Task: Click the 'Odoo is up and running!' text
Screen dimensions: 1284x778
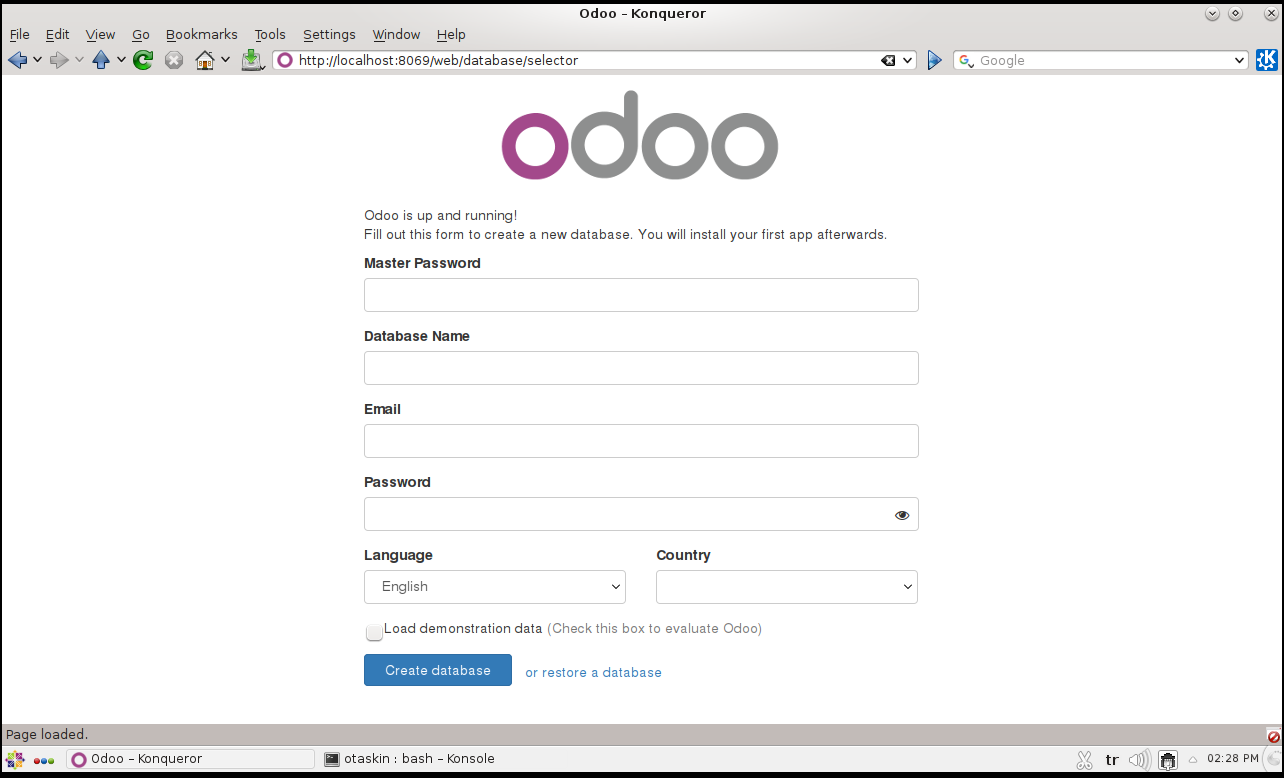Action: pos(441,215)
